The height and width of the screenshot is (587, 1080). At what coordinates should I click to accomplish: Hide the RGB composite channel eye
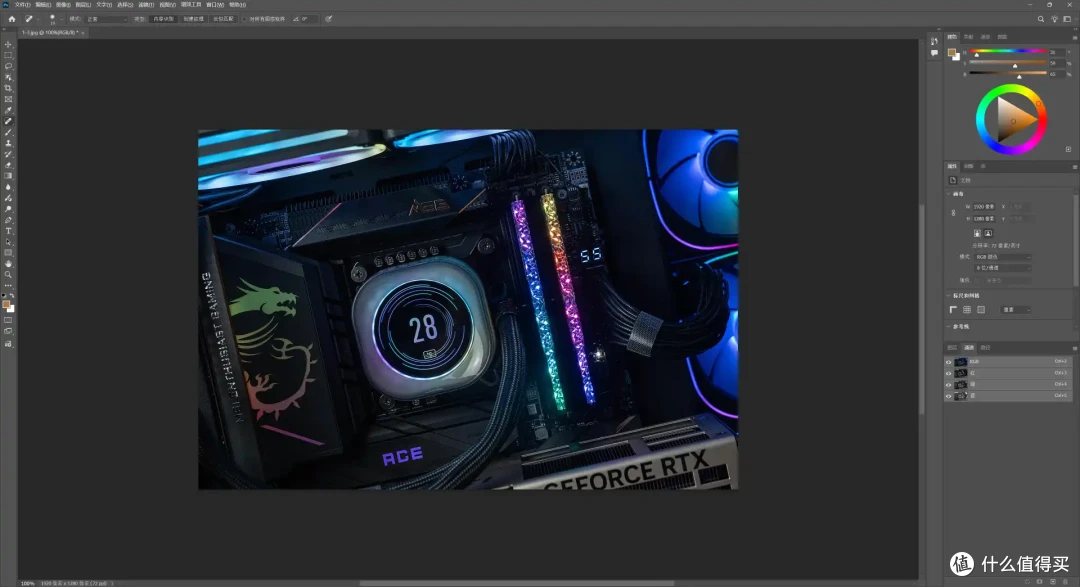pyautogui.click(x=948, y=362)
